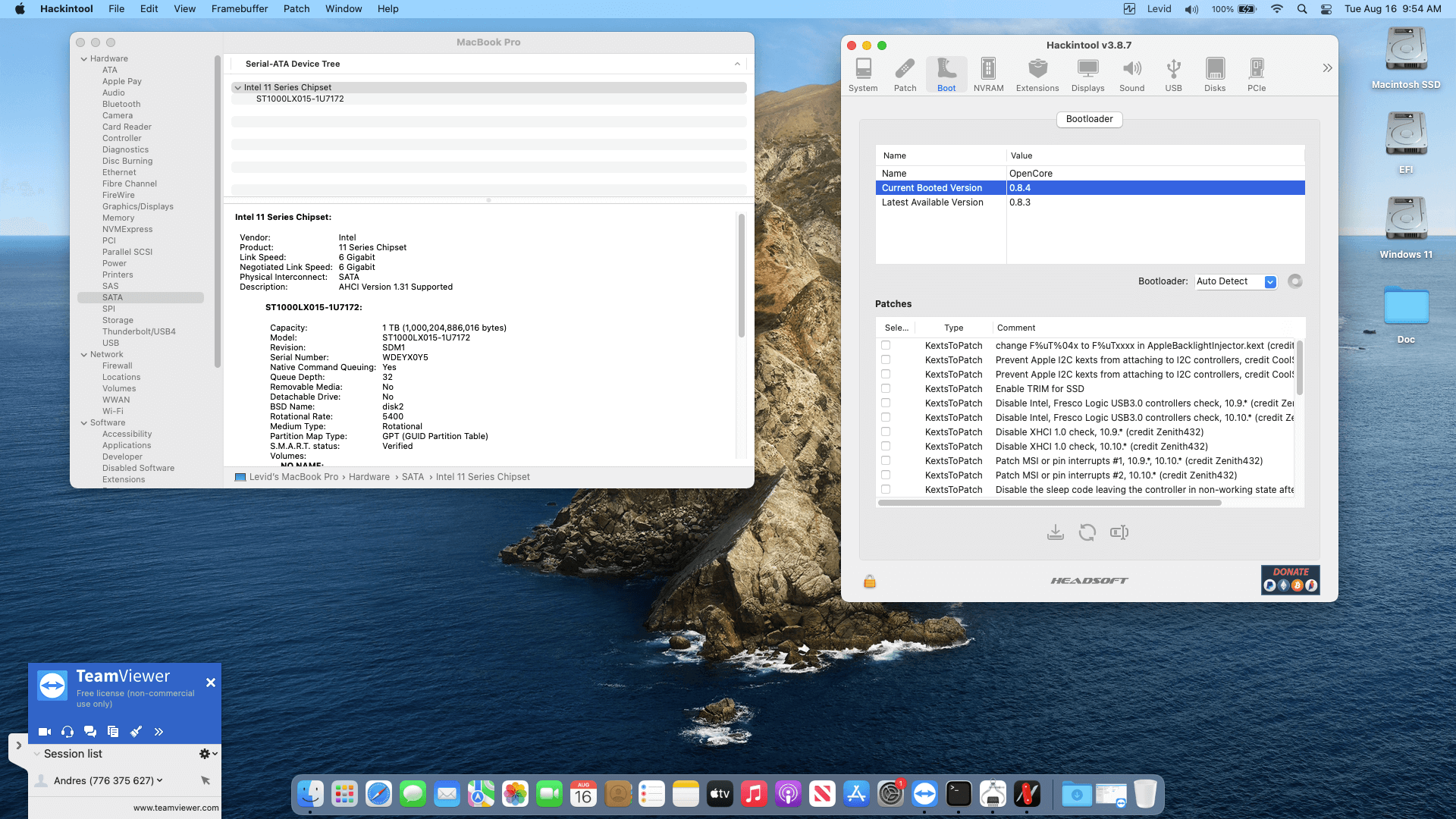Select the OpenCore Name row

pyautogui.click(x=1090, y=174)
